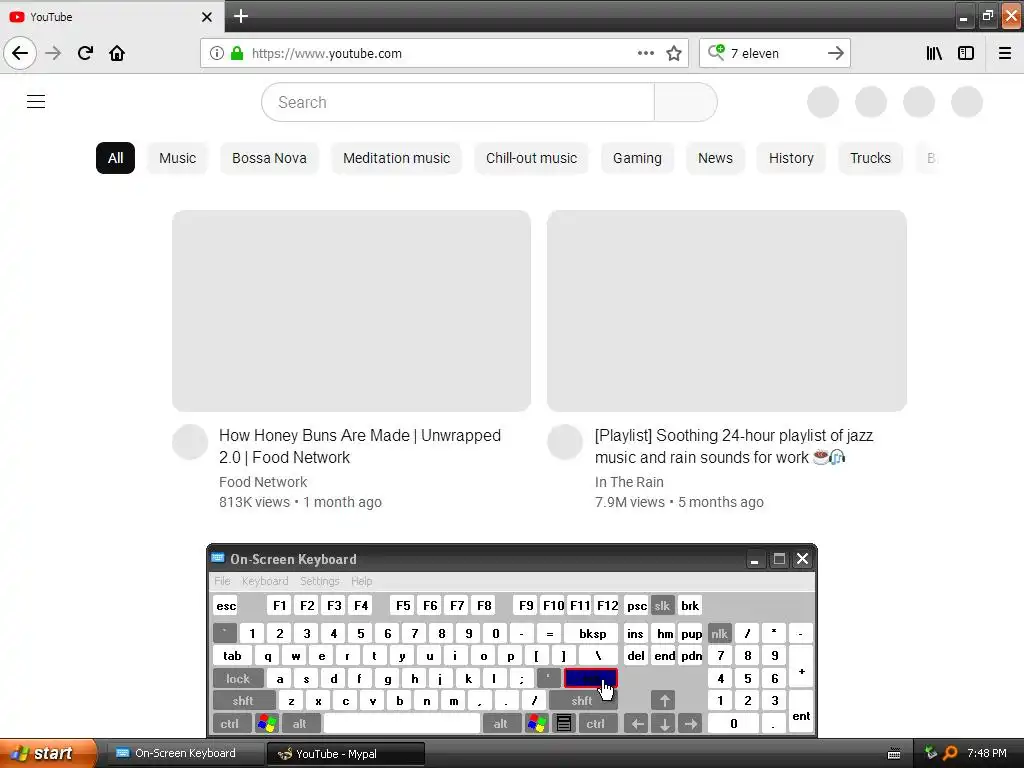
Task: Toggle the caps lock key on On-Screen Keyboard
Action: coord(238,679)
